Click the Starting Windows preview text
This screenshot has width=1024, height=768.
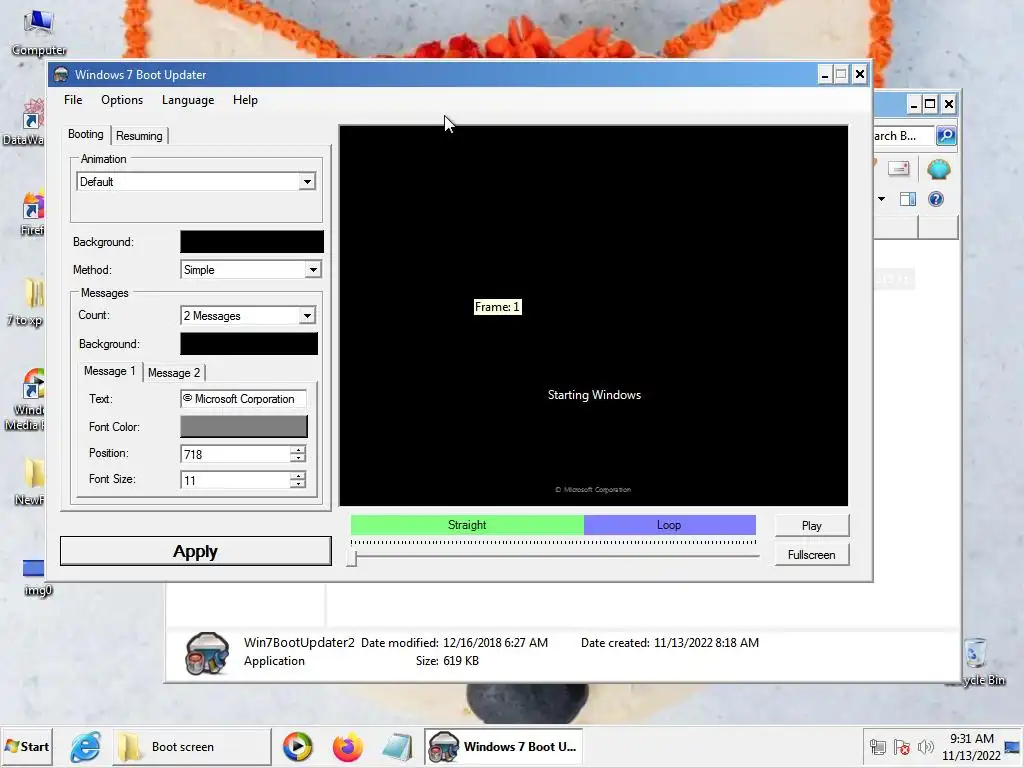pos(594,395)
